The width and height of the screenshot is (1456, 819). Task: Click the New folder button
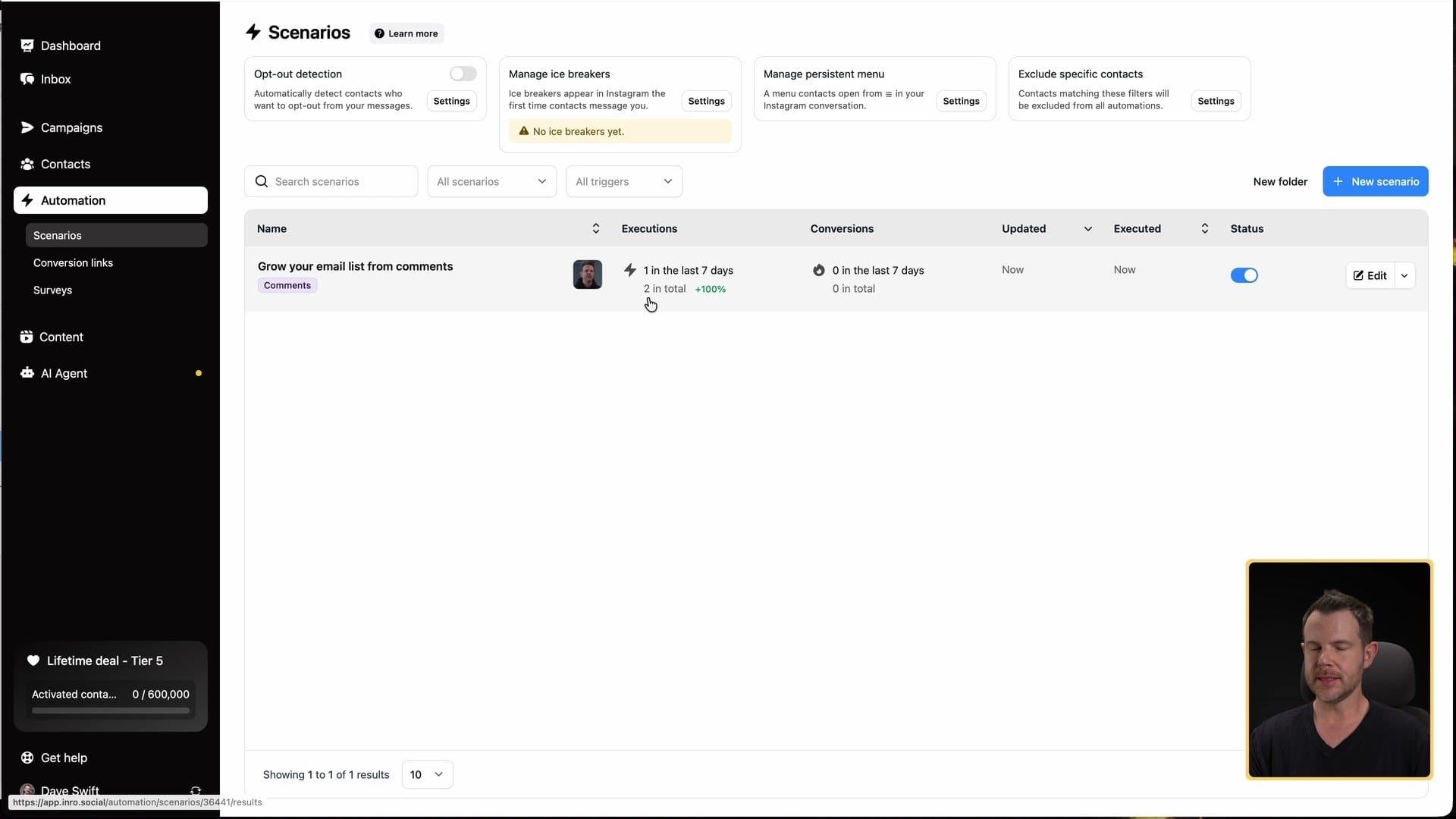tap(1280, 181)
